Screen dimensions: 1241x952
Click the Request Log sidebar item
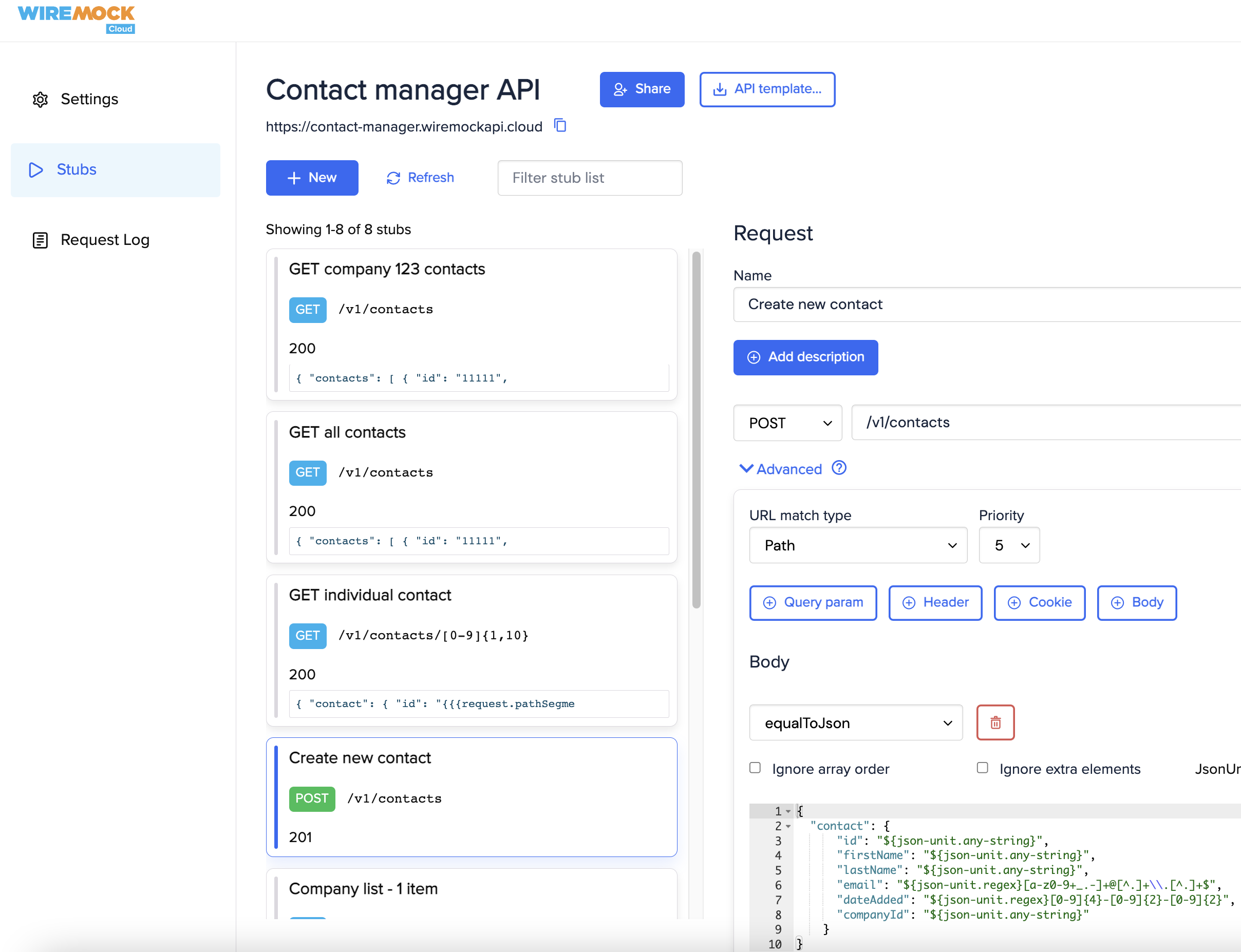point(104,239)
